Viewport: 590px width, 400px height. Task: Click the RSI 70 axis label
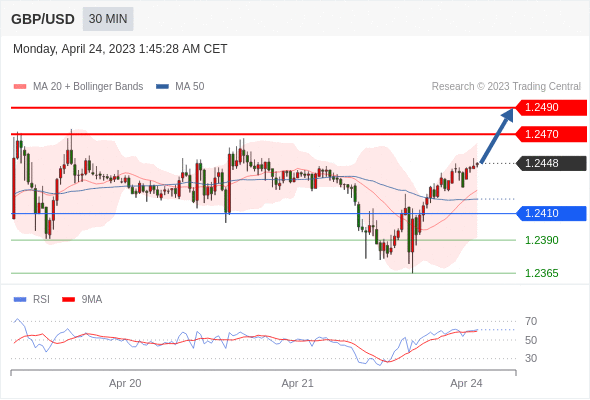point(531,321)
